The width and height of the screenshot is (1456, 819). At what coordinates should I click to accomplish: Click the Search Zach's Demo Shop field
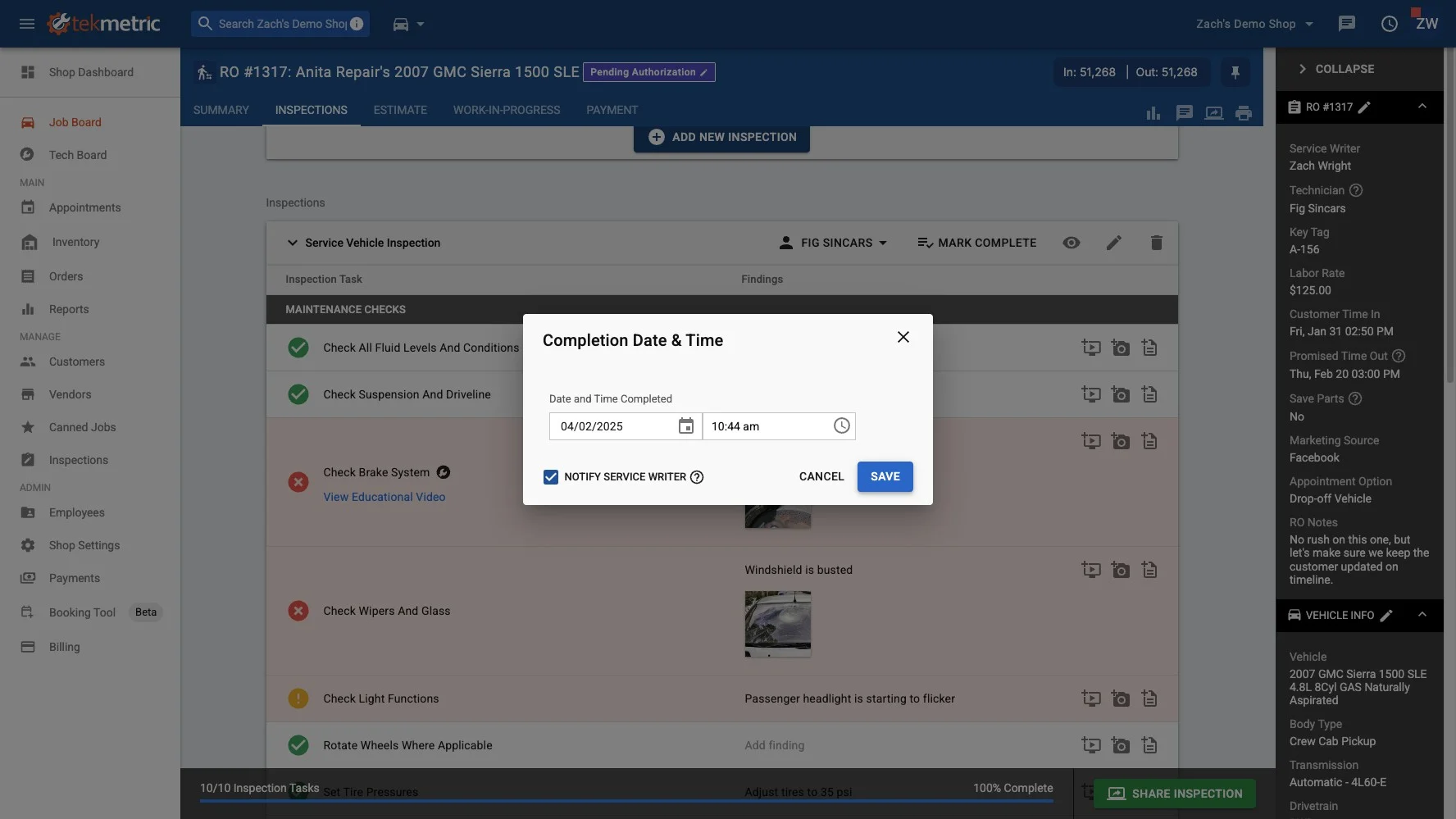(280, 24)
